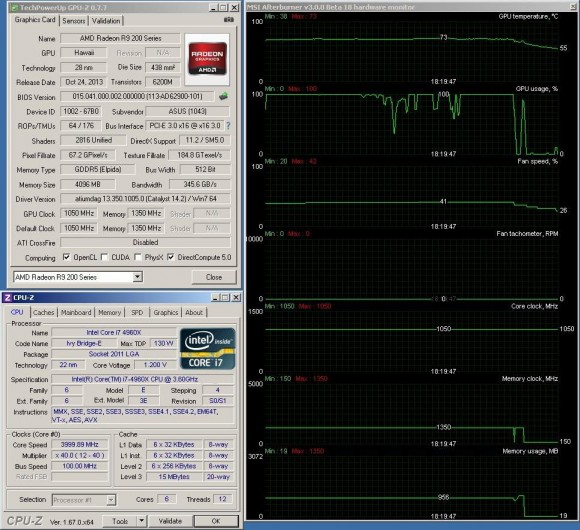The height and width of the screenshot is (530, 580).
Task: Click the Device ID 1002 - 67B0 value
Action: point(81,111)
